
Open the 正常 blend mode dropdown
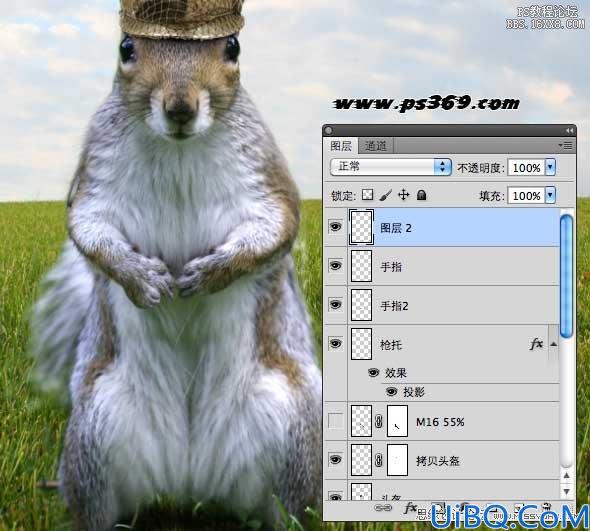coord(391,167)
